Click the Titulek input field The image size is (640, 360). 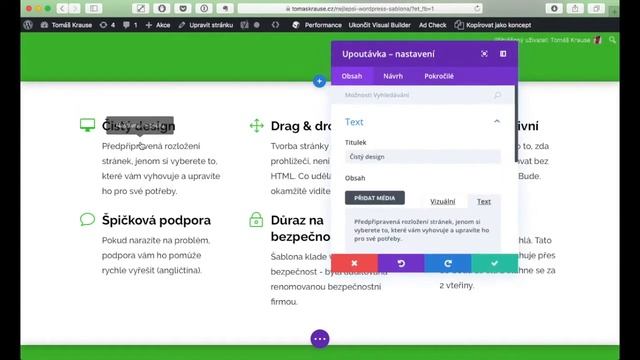coord(423,157)
